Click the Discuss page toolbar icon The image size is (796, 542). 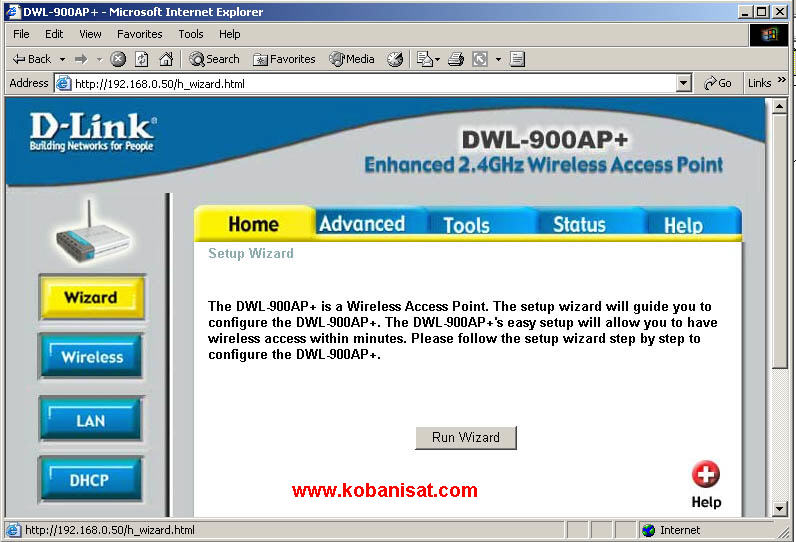[517, 59]
